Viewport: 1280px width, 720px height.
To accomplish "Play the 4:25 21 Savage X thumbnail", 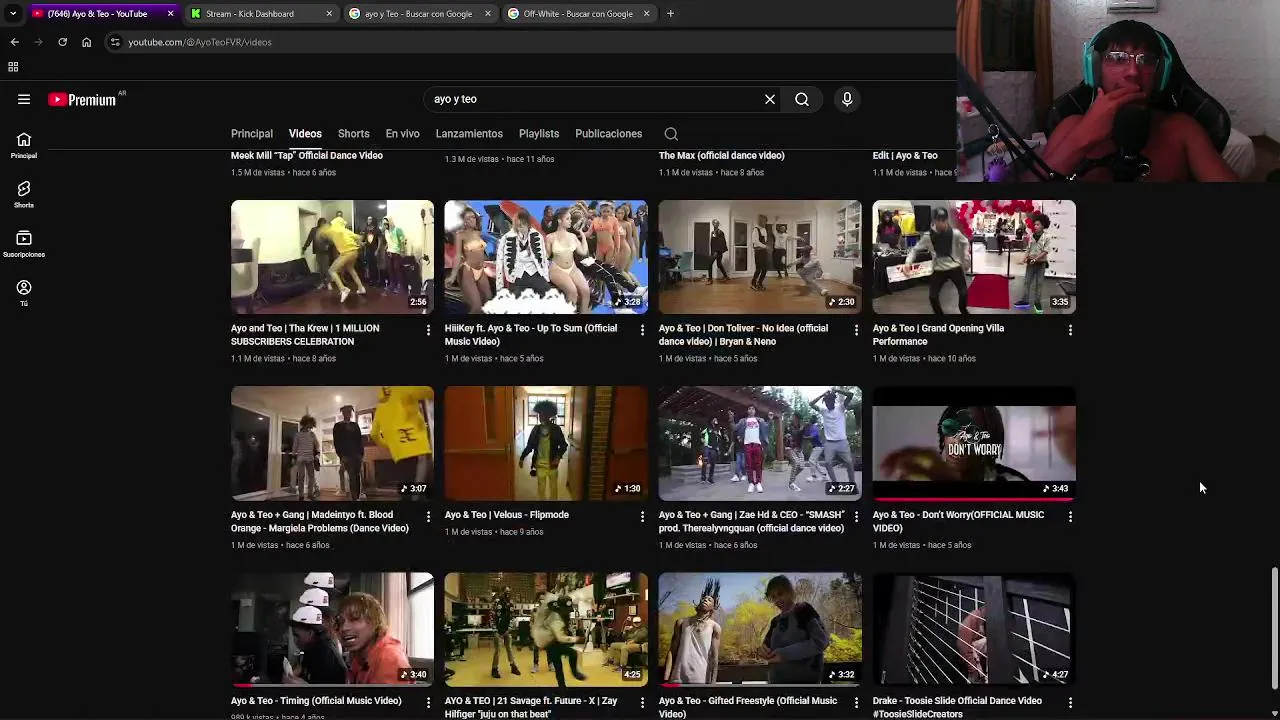I will pos(546,629).
